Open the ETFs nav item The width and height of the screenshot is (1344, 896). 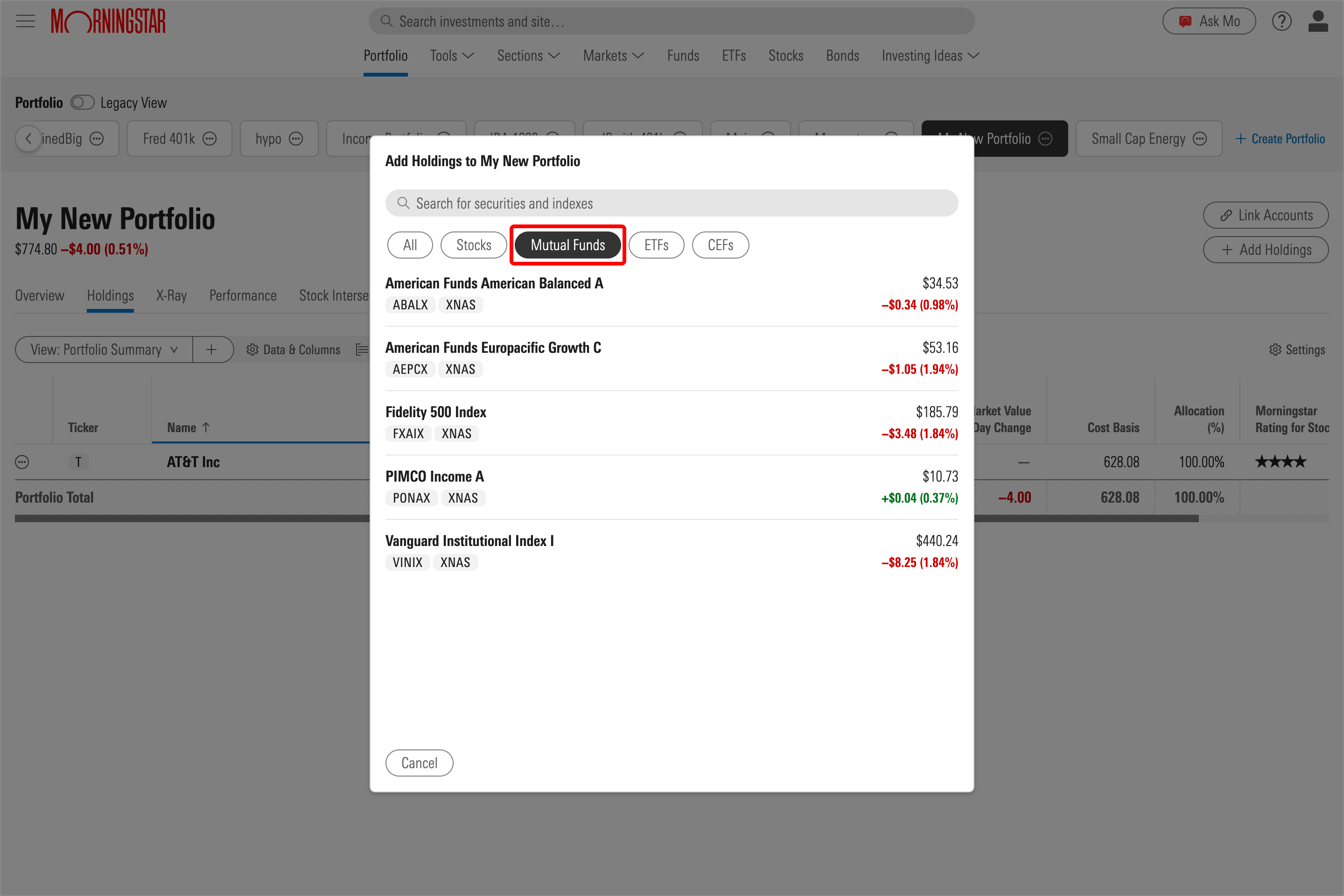734,56
